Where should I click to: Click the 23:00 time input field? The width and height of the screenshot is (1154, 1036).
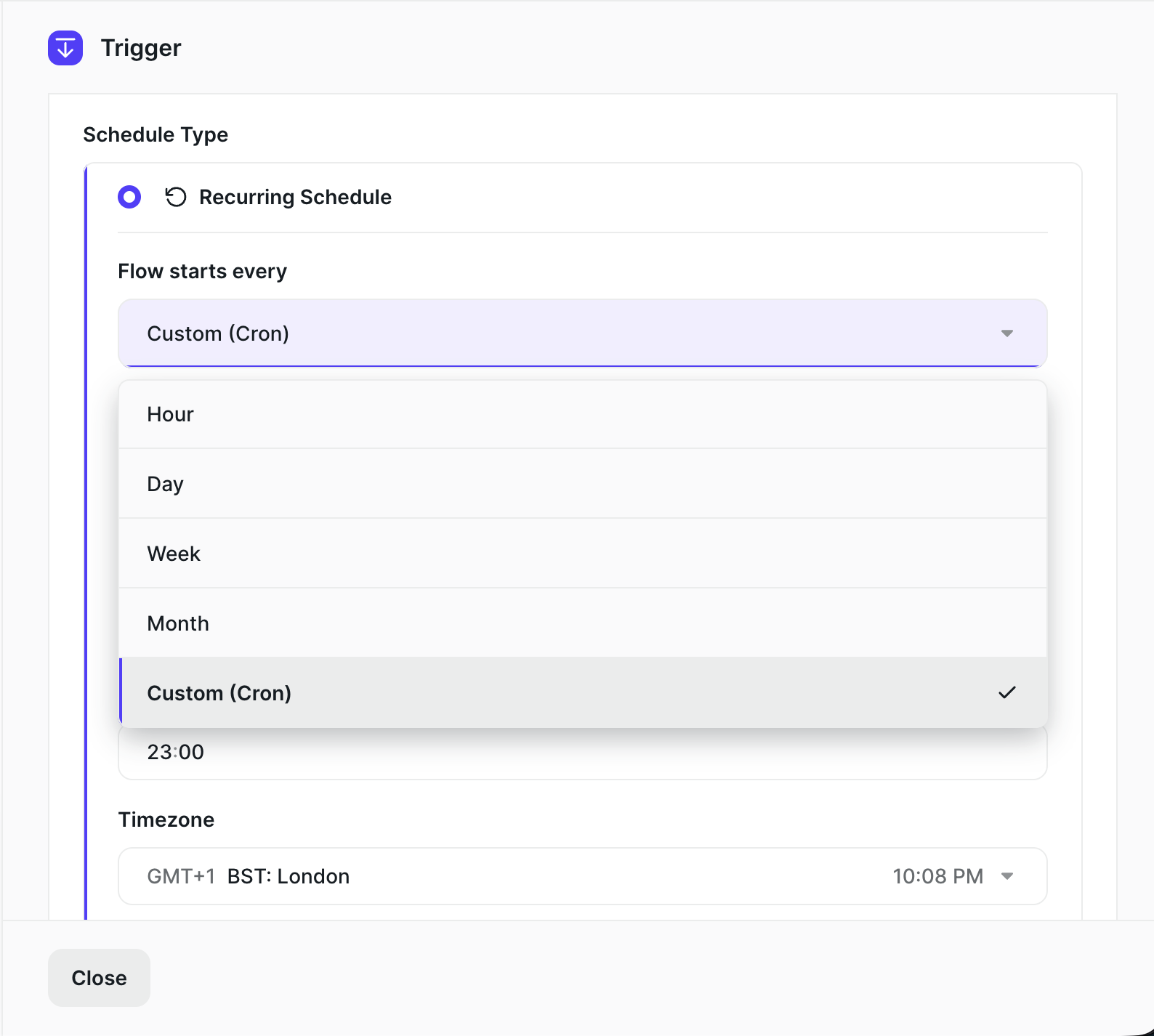(x=582, y=753)
